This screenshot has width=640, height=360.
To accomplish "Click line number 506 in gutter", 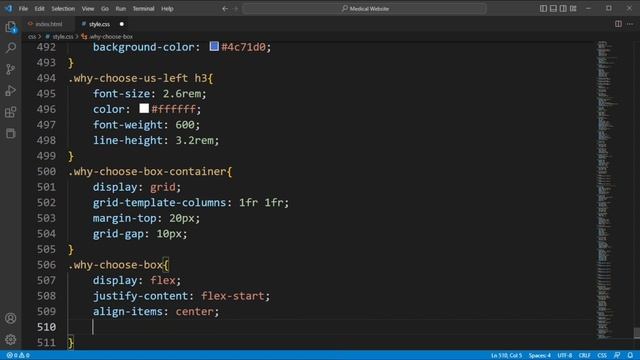I will tap(46, 265).
